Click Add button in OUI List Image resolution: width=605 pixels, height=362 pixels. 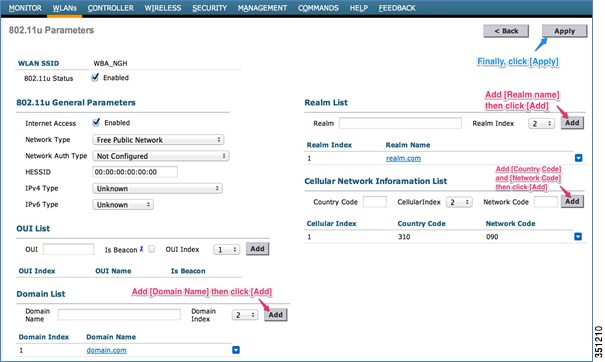click(257, 249)
